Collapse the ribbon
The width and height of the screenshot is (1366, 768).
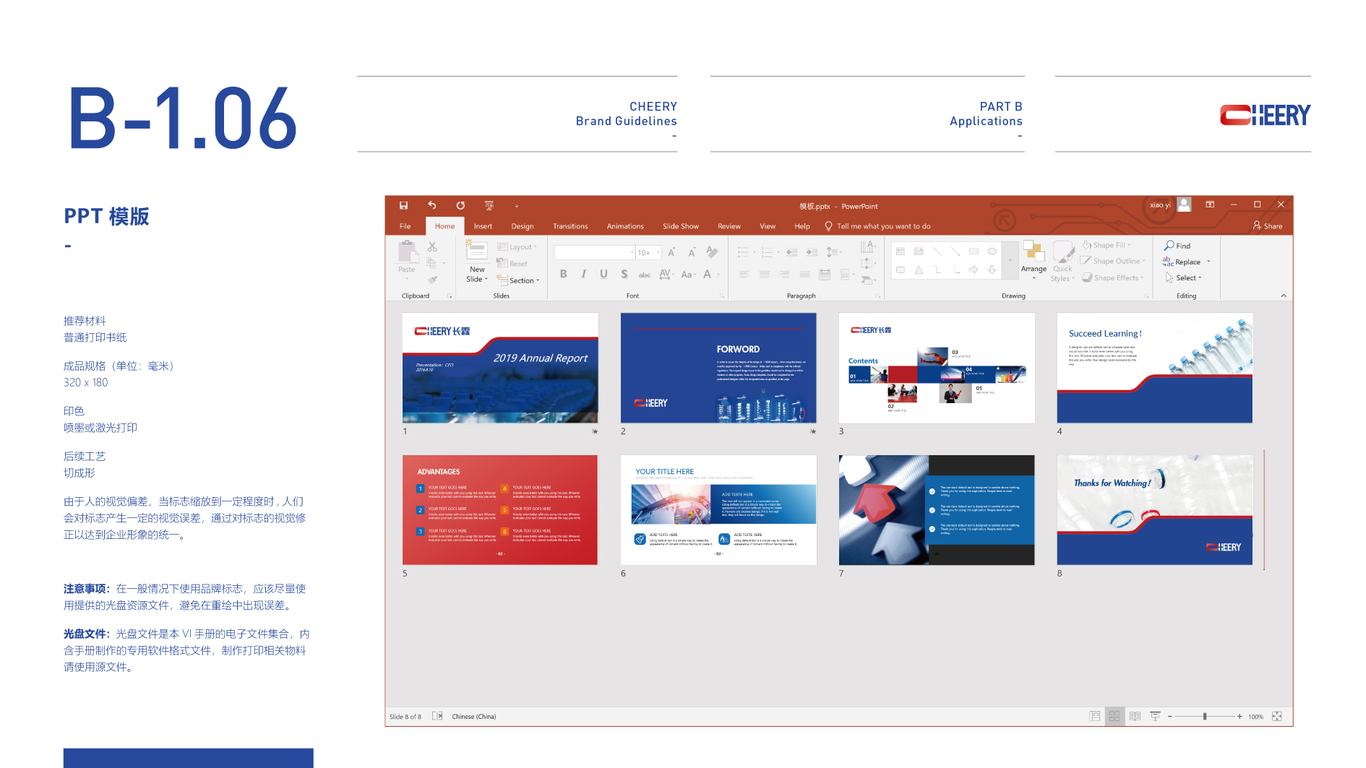tap(1284, 296)
